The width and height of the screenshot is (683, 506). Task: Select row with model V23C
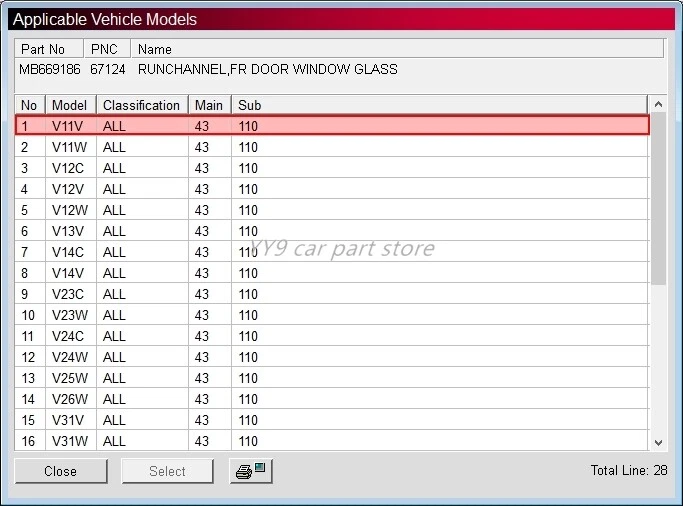(332, 294)
